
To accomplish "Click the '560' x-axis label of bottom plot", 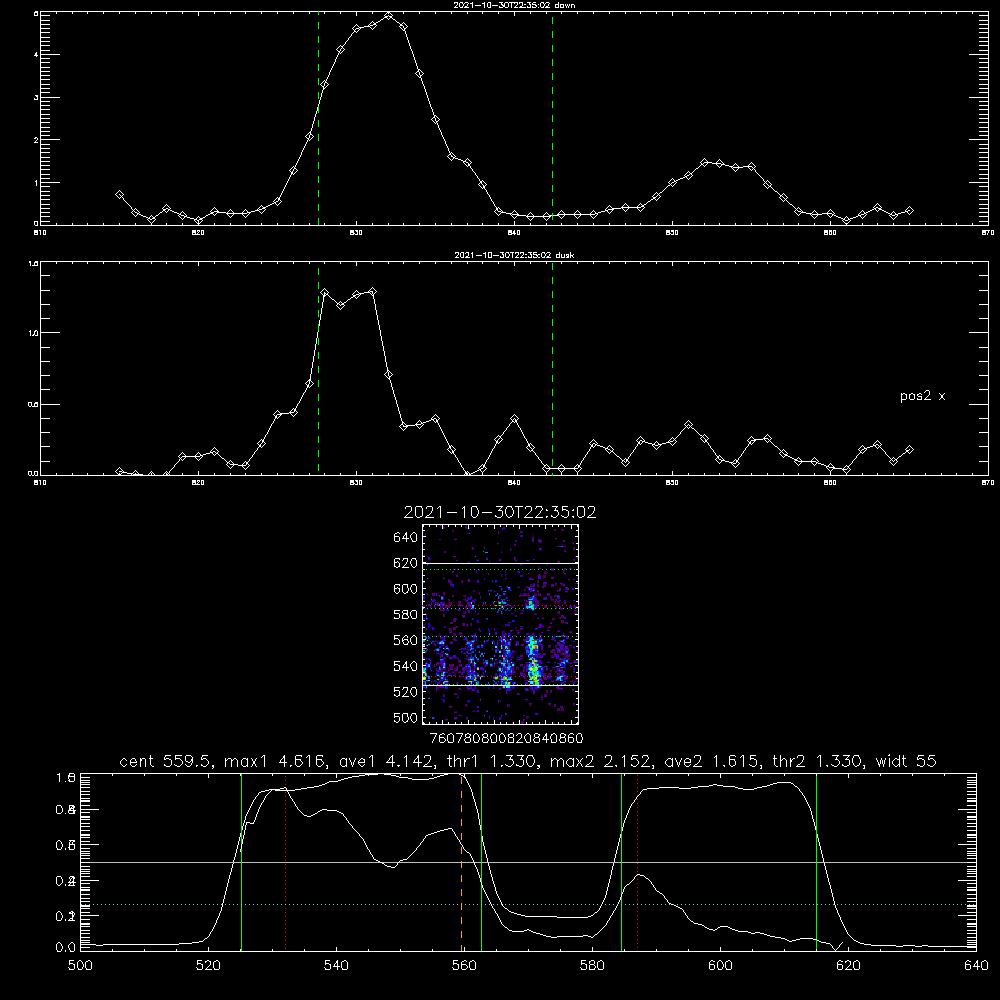I will pos(464,966).
